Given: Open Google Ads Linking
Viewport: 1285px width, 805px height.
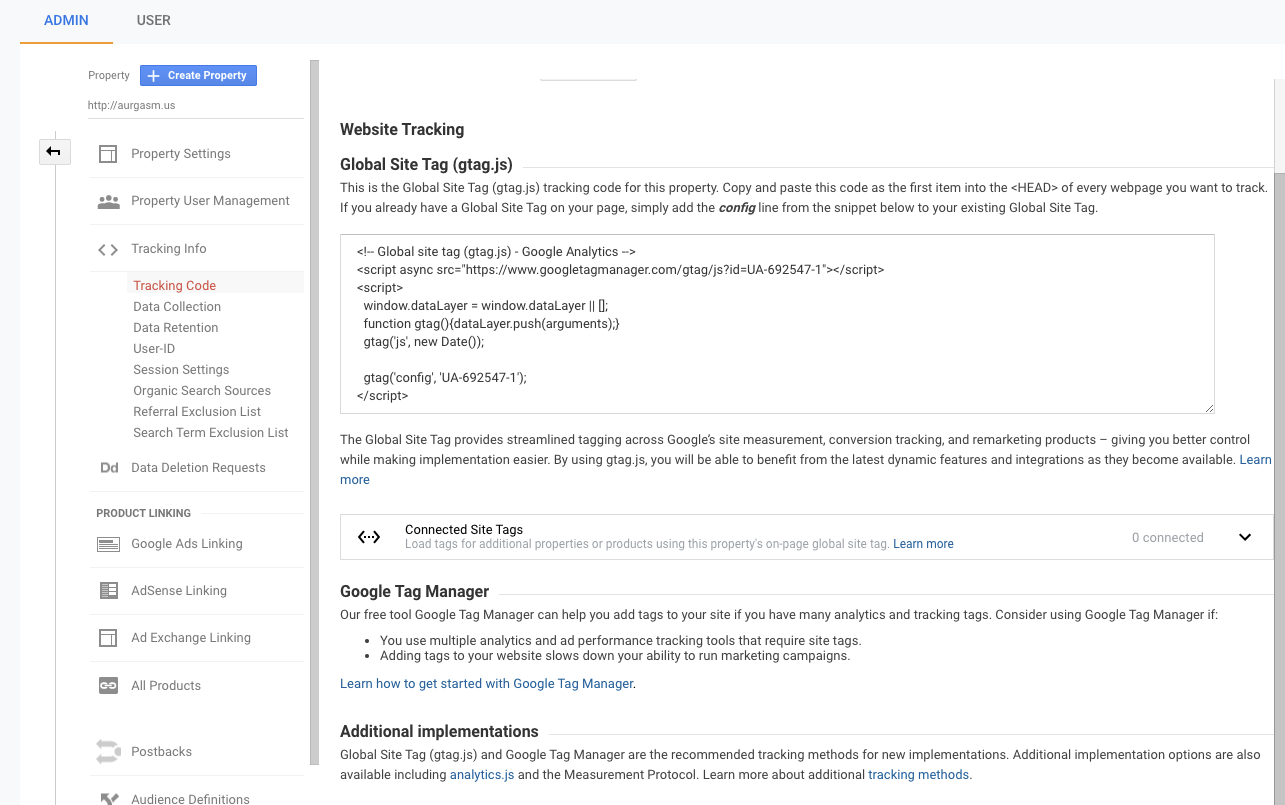Looking at the screenshot, I should coord(187,544).
